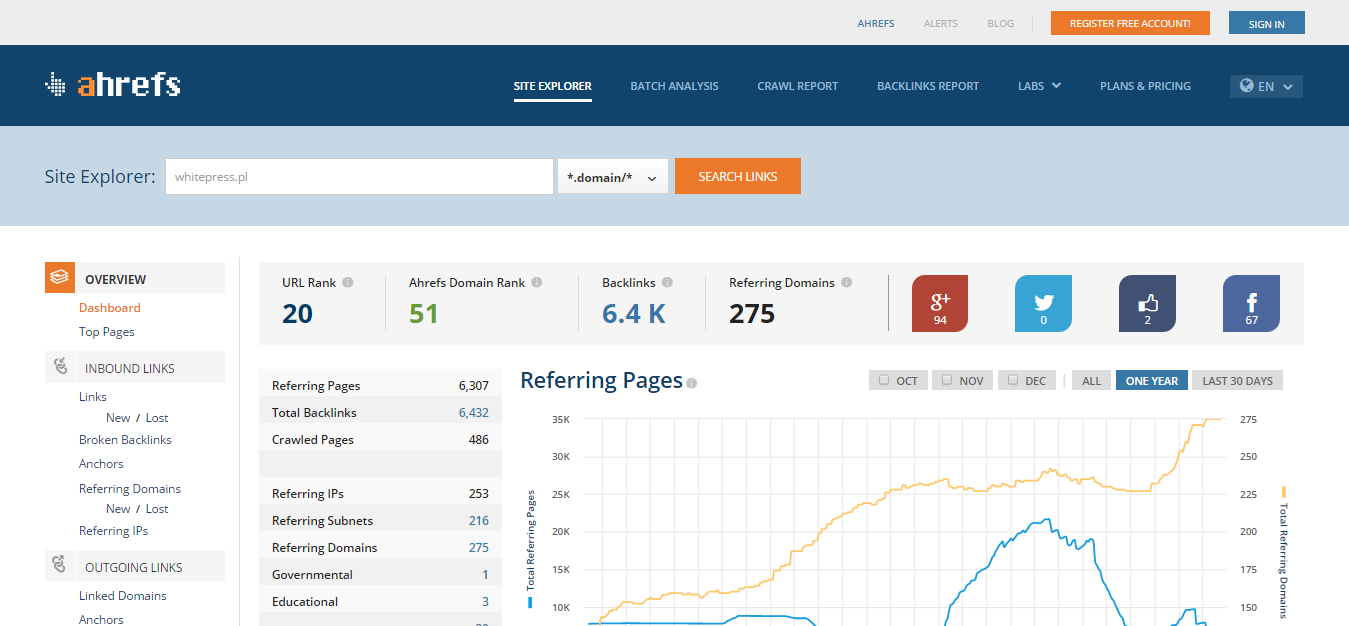Click the Google Plus share tile
The image size is (1349, 626).
940,303
